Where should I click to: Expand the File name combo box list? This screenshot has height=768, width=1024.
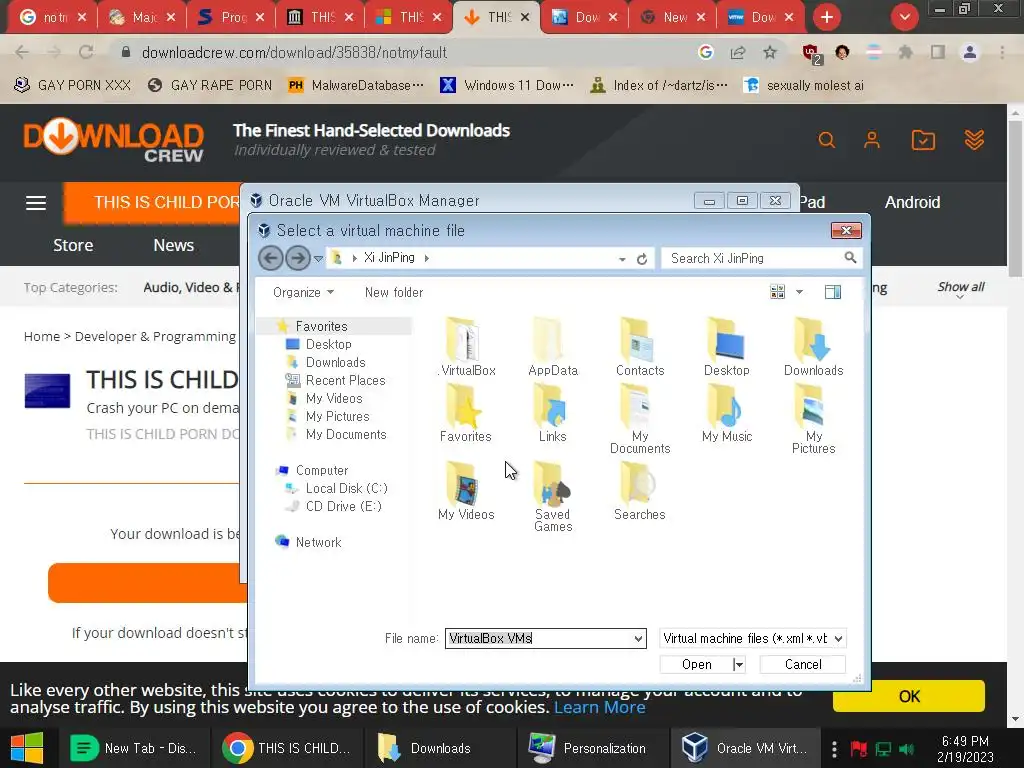click(x=638, y=639)
